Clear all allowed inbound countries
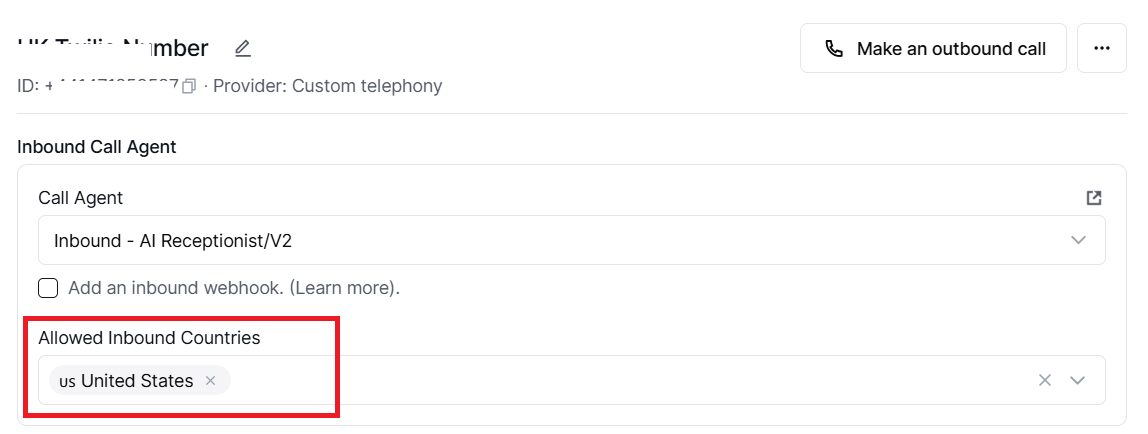Viewport: 1148px width, 434px height. [x=1045, y=380]
